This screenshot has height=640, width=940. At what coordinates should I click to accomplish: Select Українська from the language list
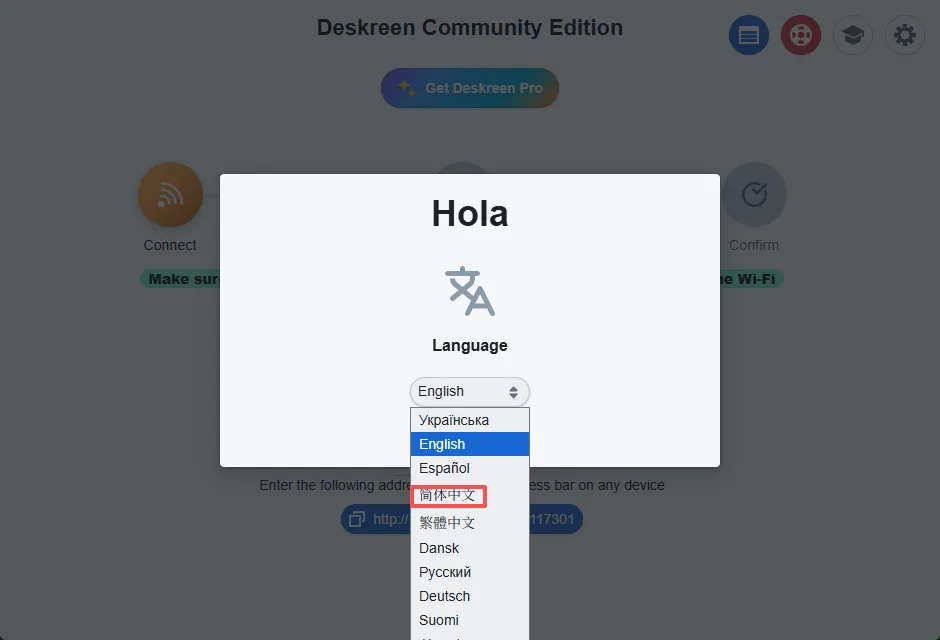469,420
